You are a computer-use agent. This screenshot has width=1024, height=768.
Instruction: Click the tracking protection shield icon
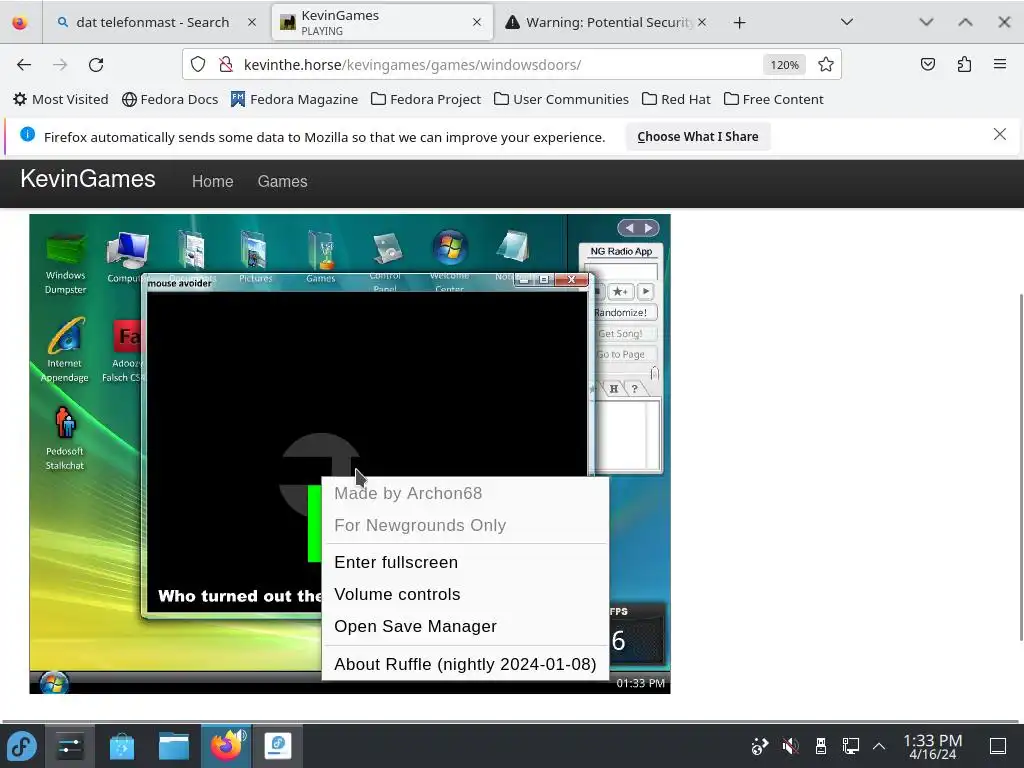click(x=198, y=64)
